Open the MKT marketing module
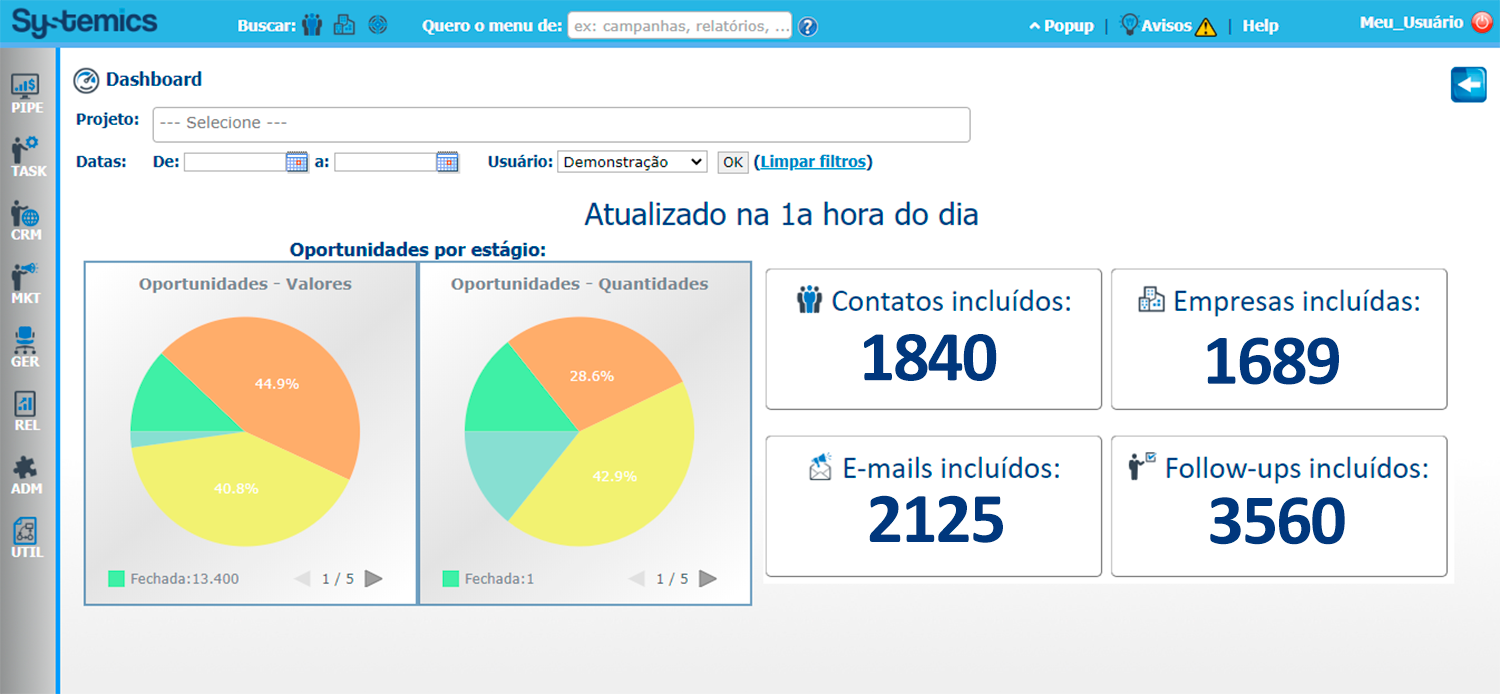1500x694 pixels. 27,284
